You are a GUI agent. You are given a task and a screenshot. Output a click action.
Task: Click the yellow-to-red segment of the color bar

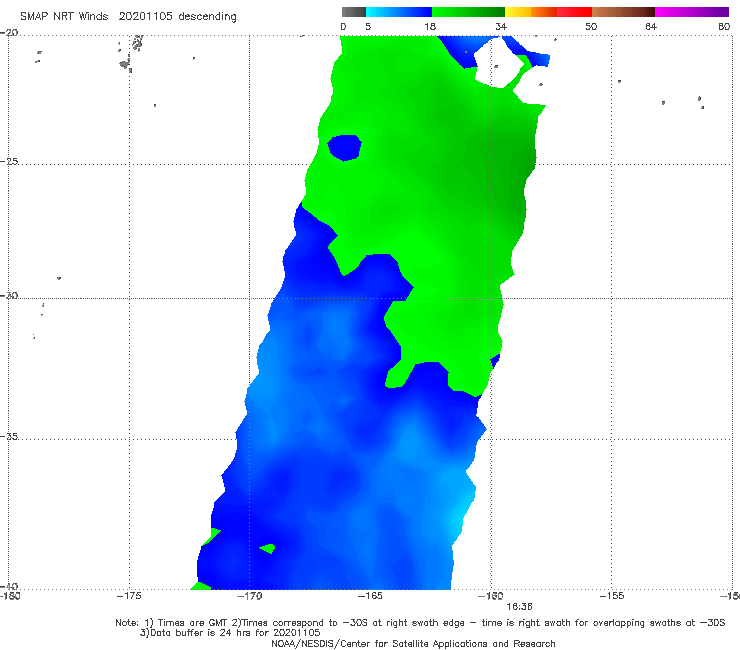click(548, 12)
